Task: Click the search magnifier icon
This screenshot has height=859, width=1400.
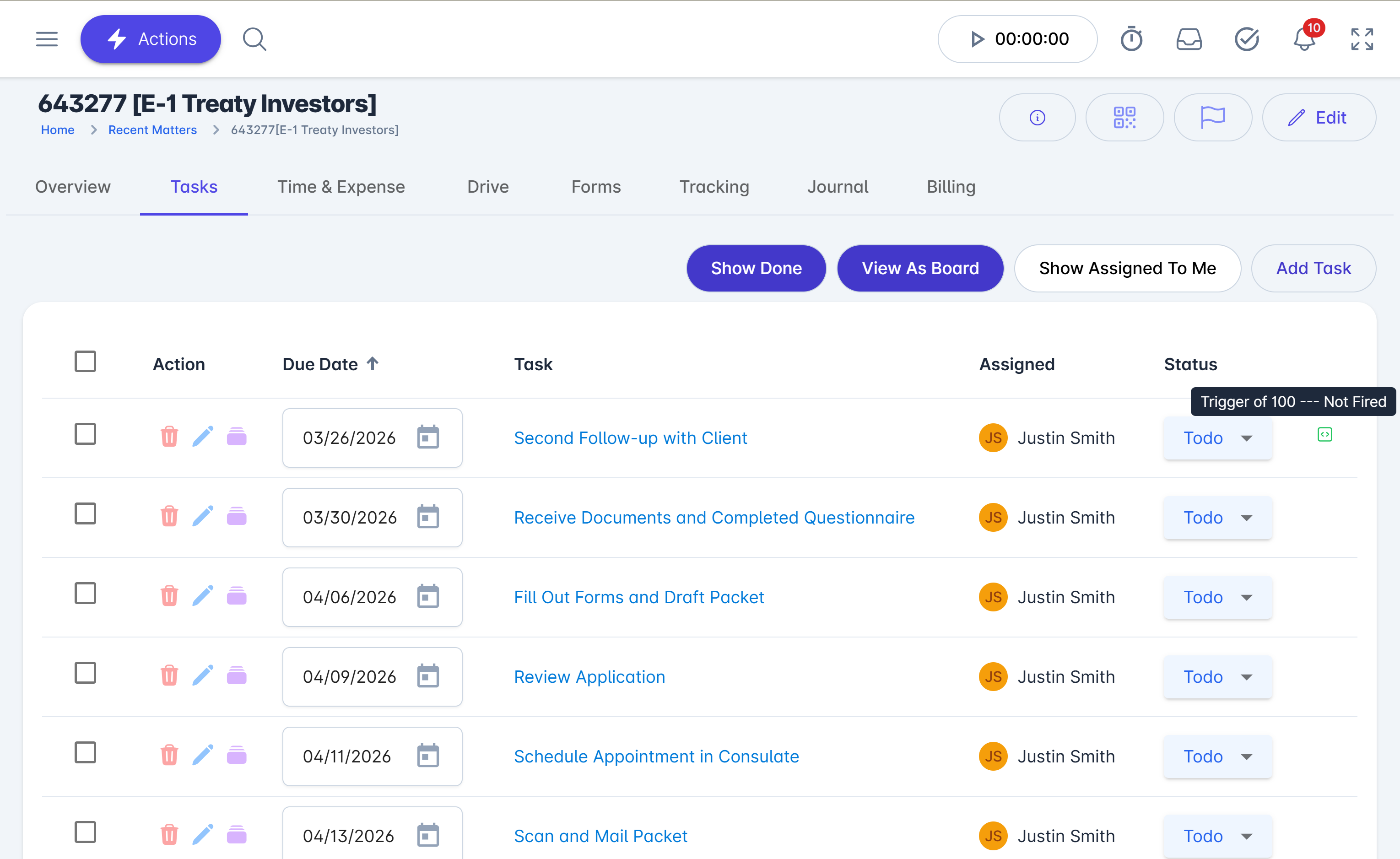Action: [254, 39]
